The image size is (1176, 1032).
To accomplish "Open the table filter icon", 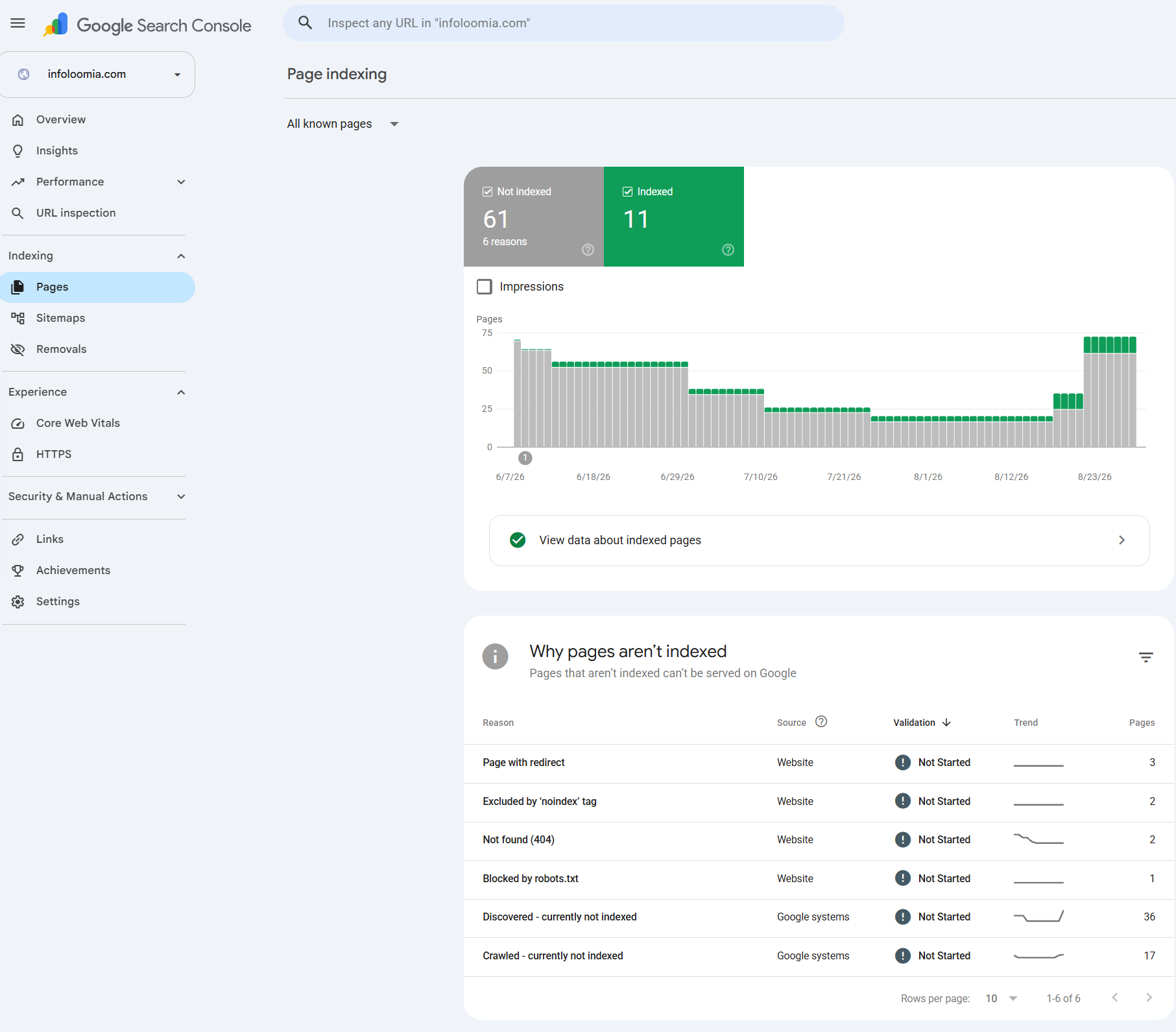I will pyautogui.click(x=1146, y=657).
